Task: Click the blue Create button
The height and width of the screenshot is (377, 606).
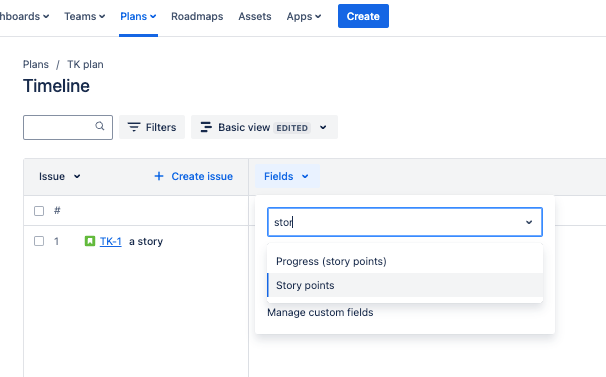Action: pyautogui.click(x=363, y=16)
